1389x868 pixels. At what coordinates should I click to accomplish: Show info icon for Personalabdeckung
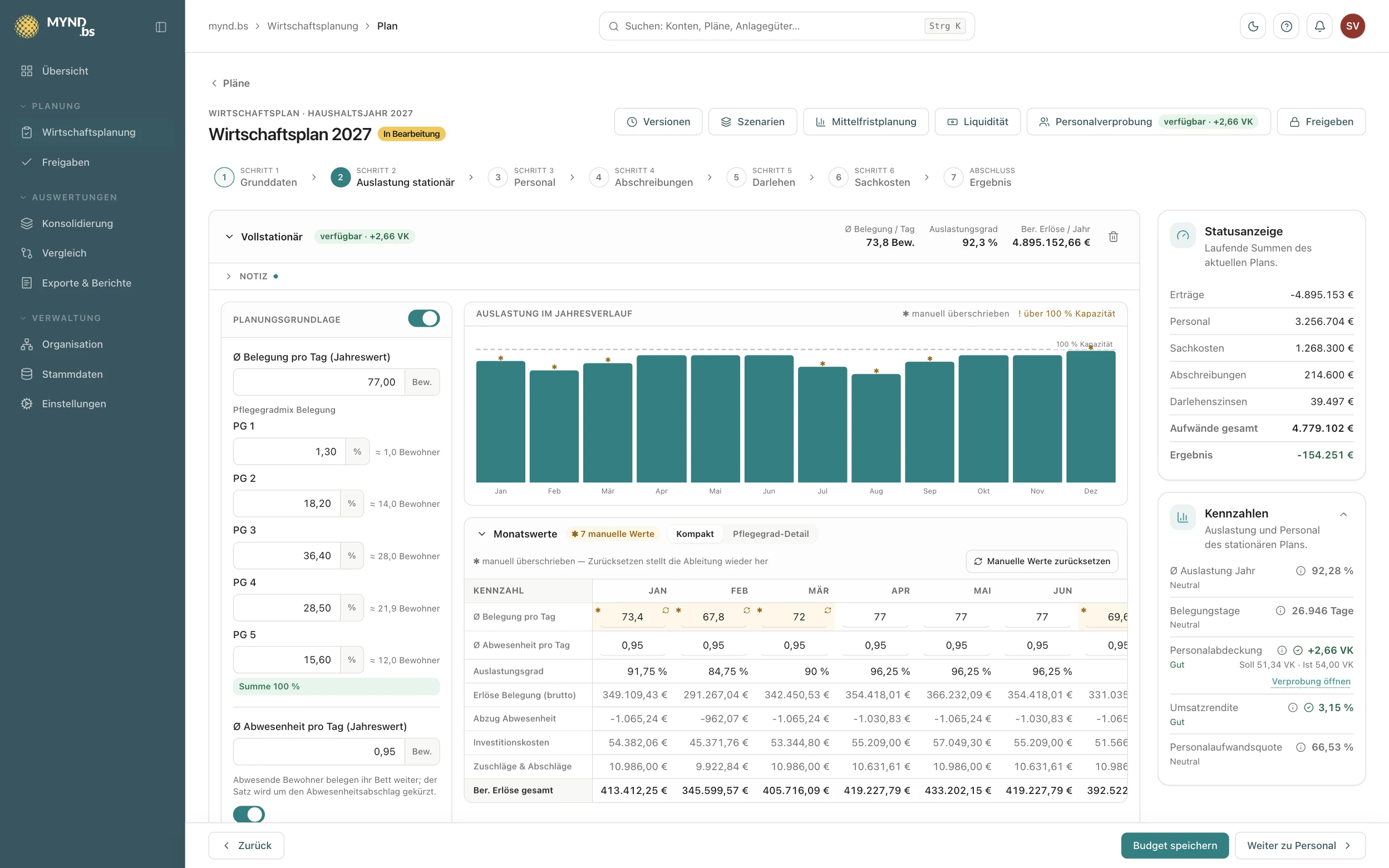click(x=1282, y=650)
